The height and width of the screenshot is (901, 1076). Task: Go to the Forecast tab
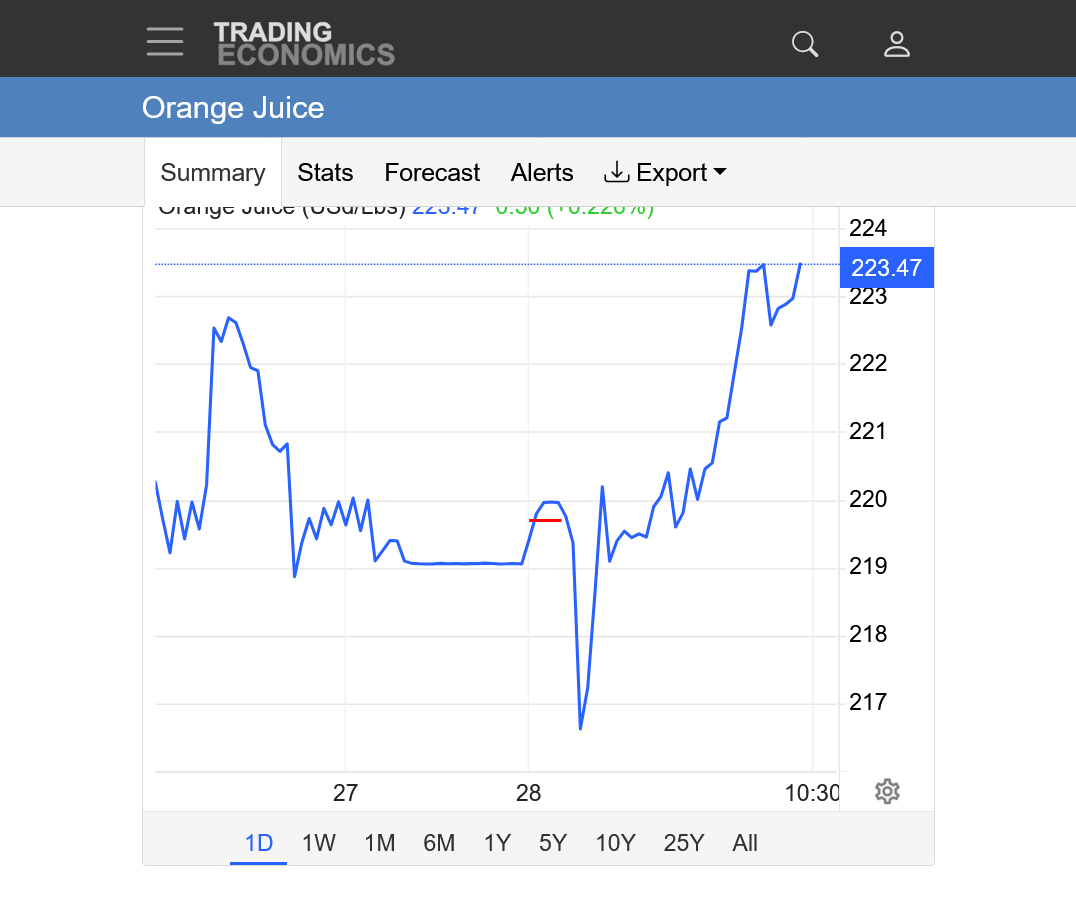[432, 173]
